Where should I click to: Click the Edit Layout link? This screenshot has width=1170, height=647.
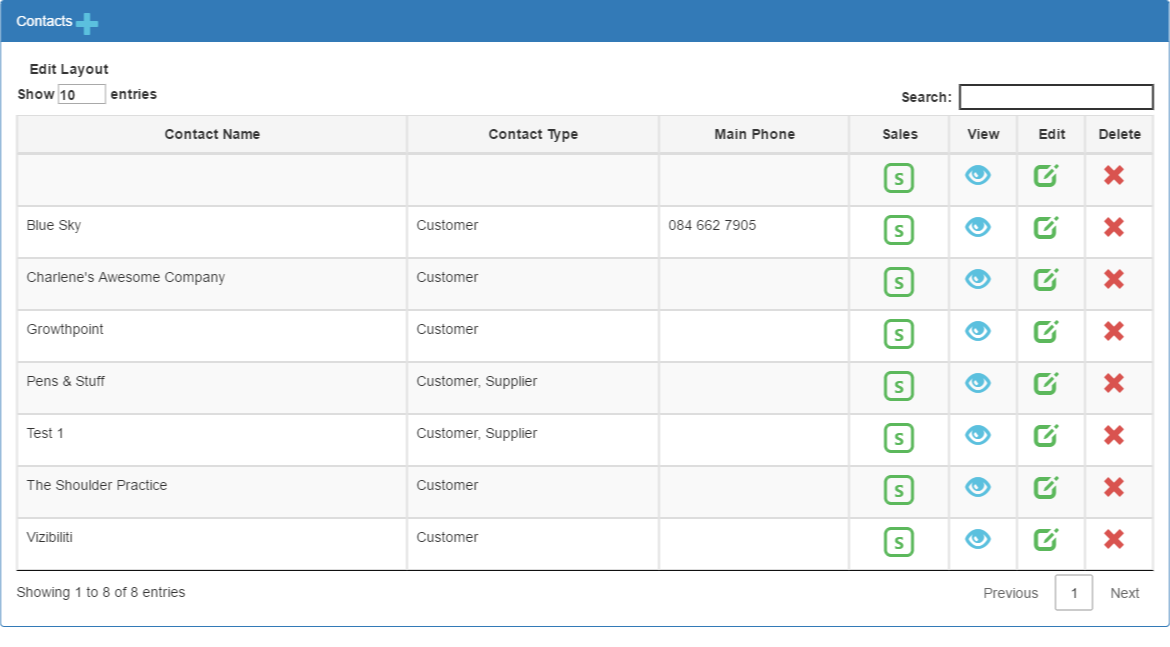pyautogui.click(x=69, y=69)
